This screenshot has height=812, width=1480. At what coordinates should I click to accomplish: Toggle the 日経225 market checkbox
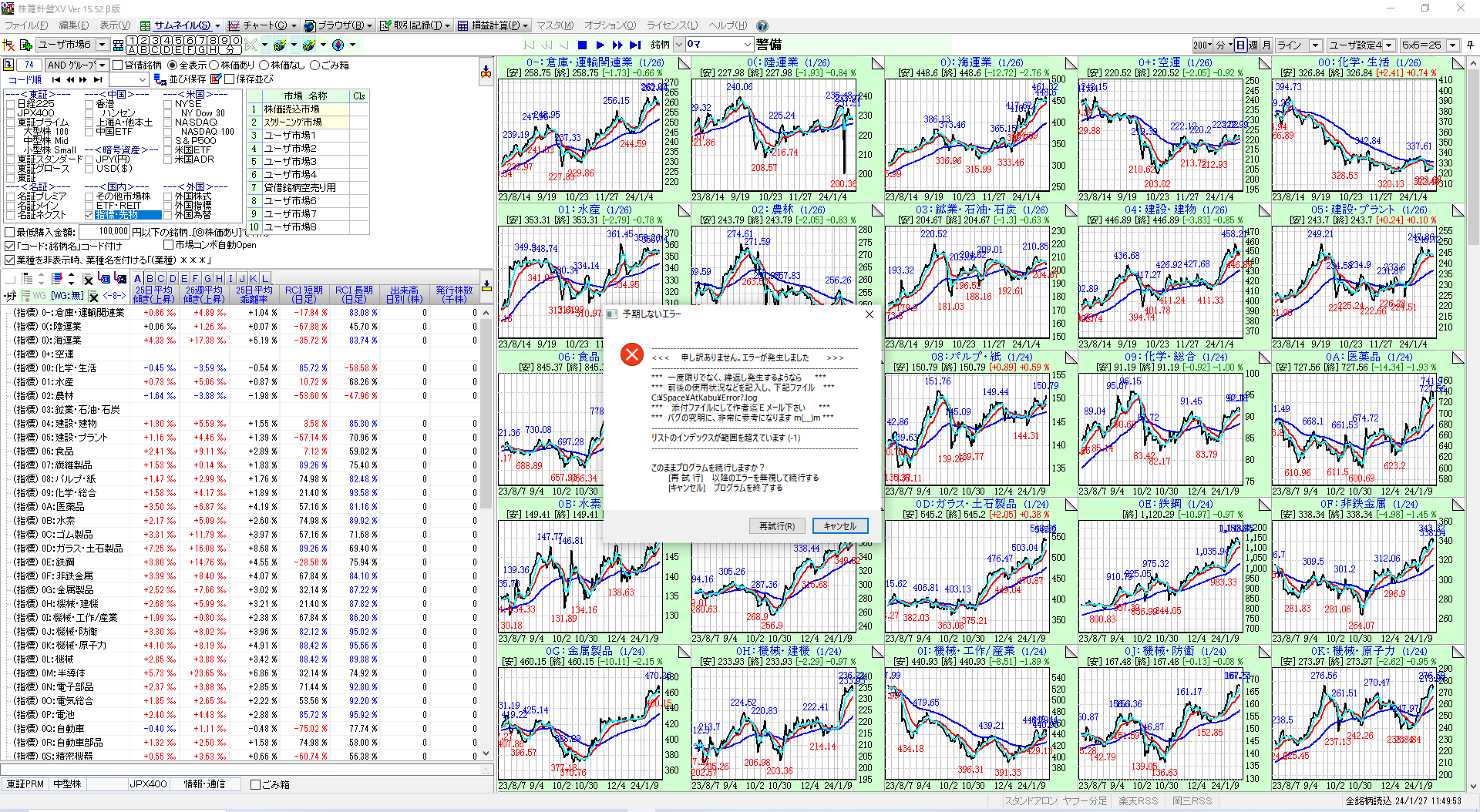[x=10, y=104]
